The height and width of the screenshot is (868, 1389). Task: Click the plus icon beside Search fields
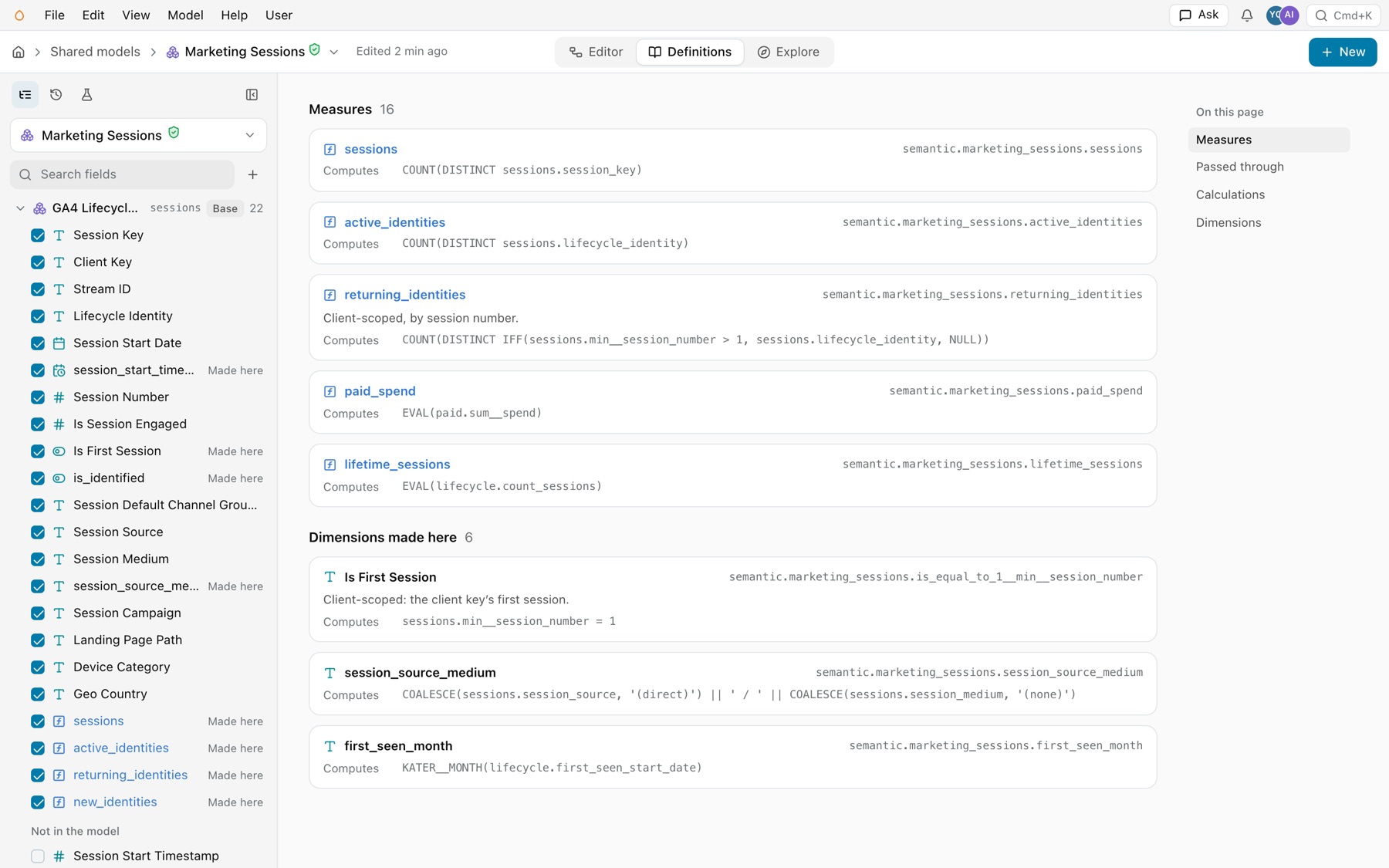tap(252, 174)
